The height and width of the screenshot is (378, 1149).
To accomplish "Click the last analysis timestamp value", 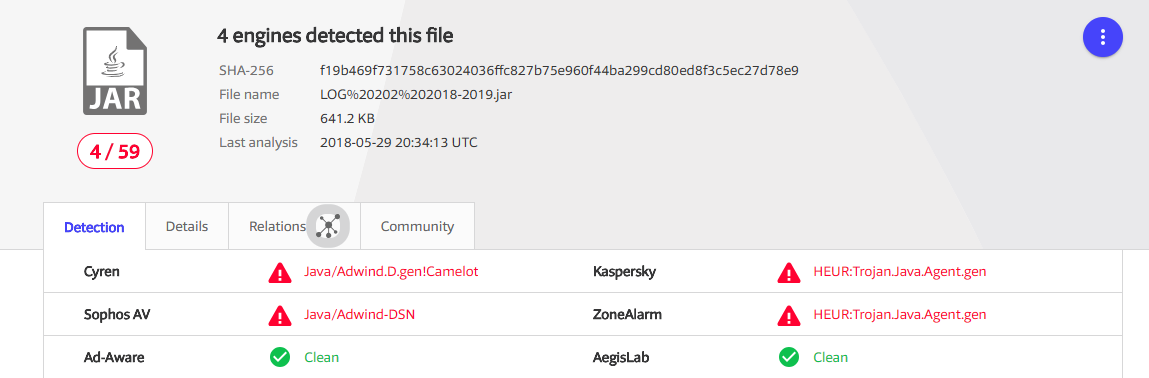I will coord(399,142).
